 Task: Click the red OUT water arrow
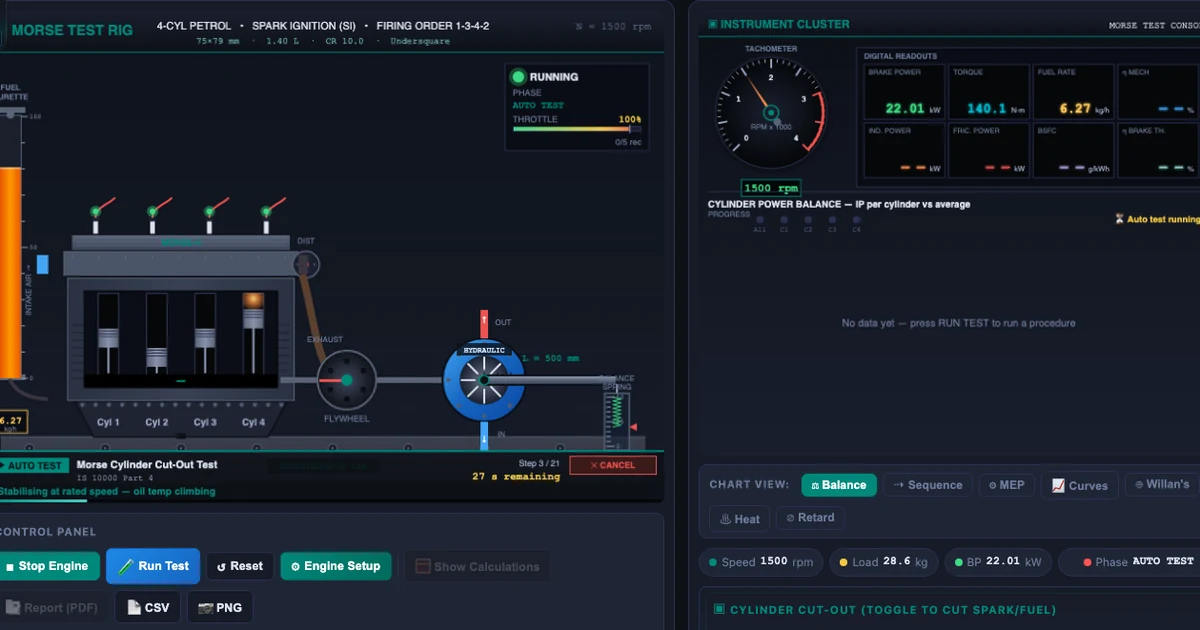[x=484, y=324]
